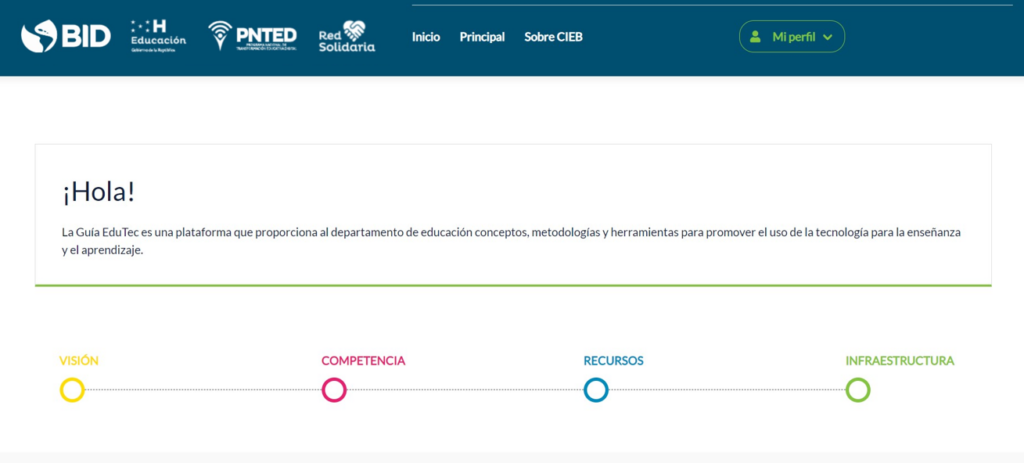Click the INFRAESTRUCTURA label

tap(899, 361)
